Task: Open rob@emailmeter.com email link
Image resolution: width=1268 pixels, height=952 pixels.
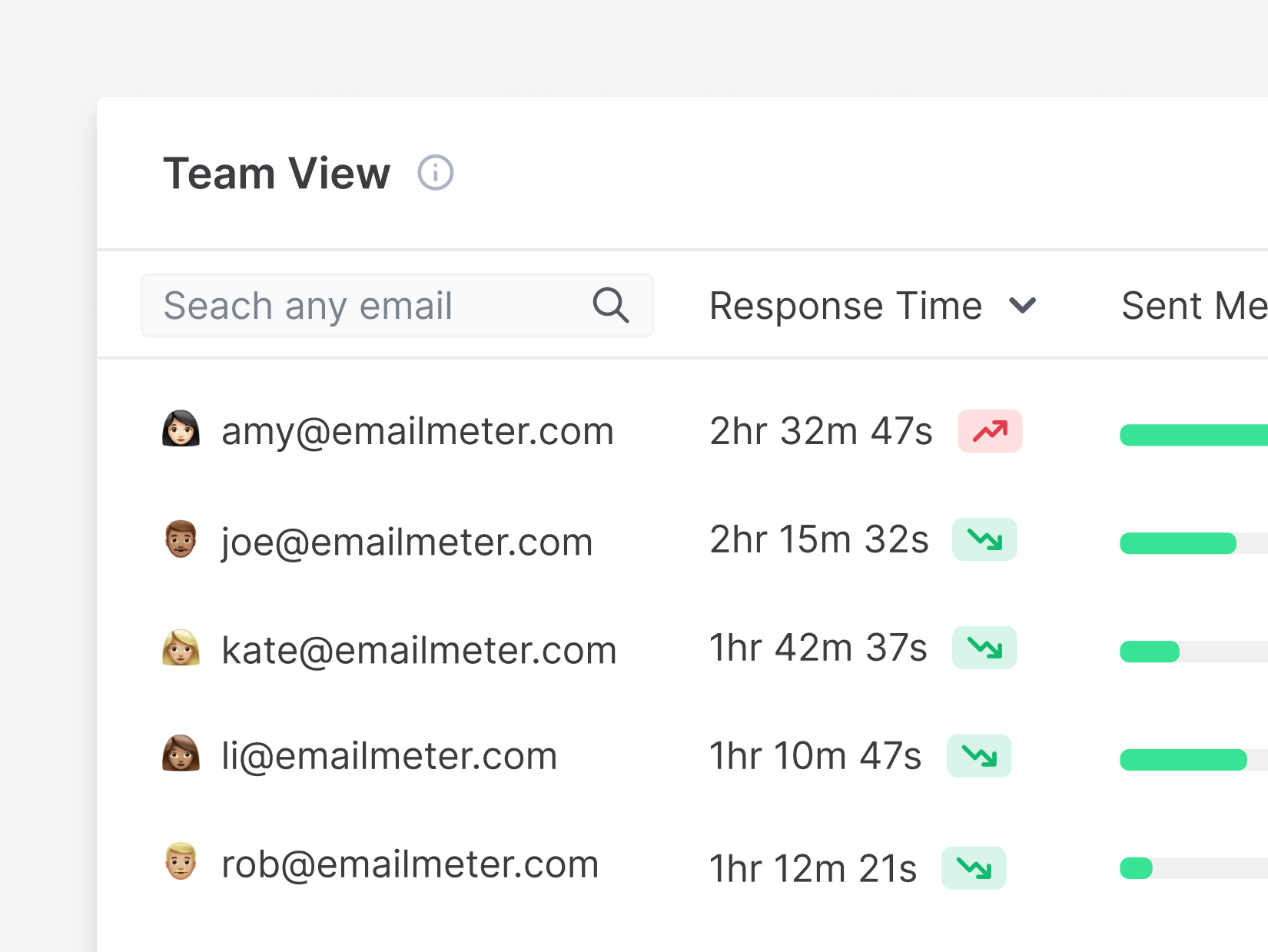Action: (410, 864)
